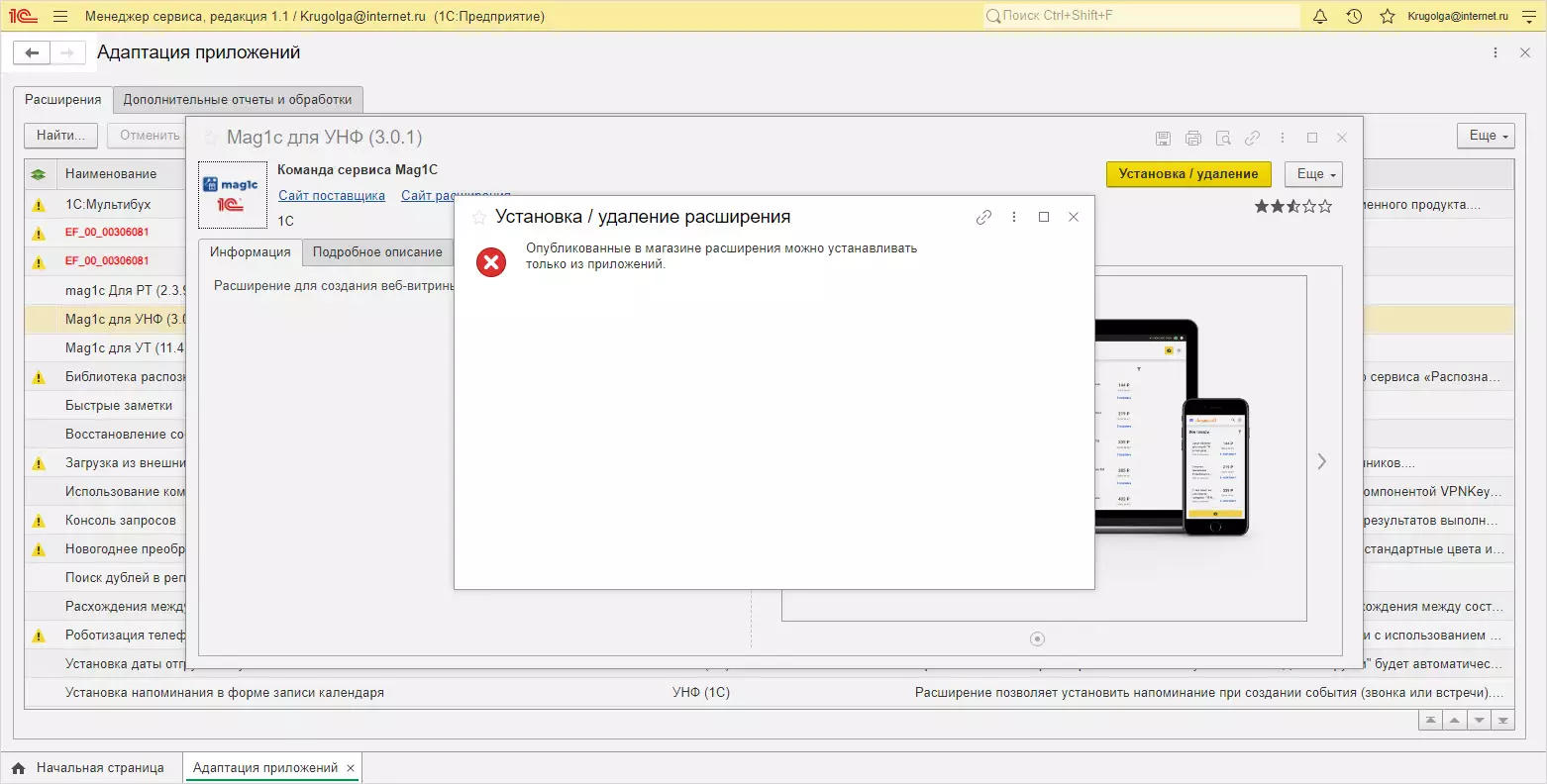This screenshot has height=784, width=1547.
Task: Click the Установка / удаление yellow button
Action: pyautogui.click(x=1188, y=174)
